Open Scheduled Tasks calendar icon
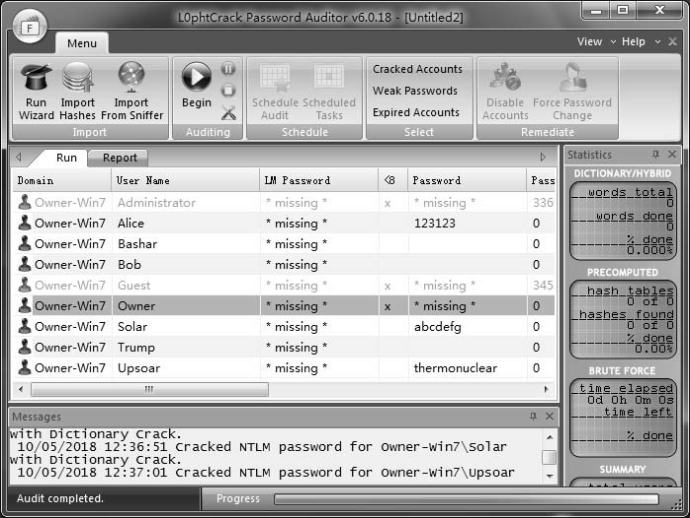The height and width of the screenshot is (518, 690). (x=329, y=78)
